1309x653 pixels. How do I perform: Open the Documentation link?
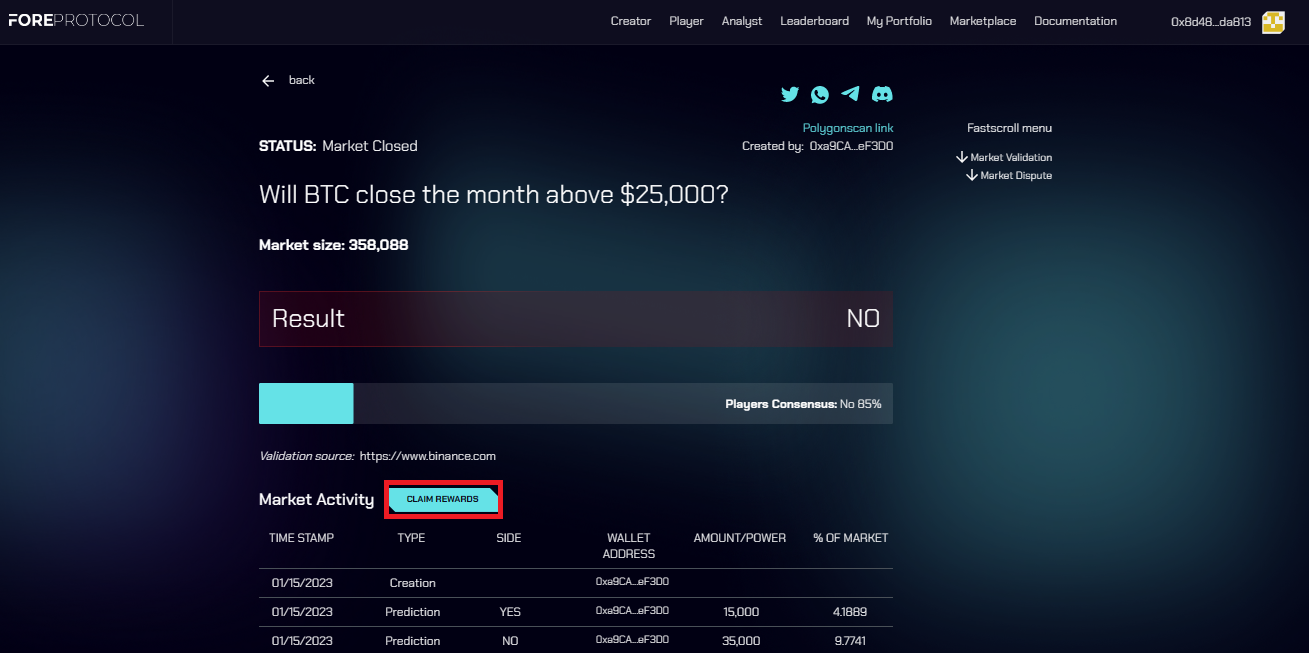tap(1075, 21)
